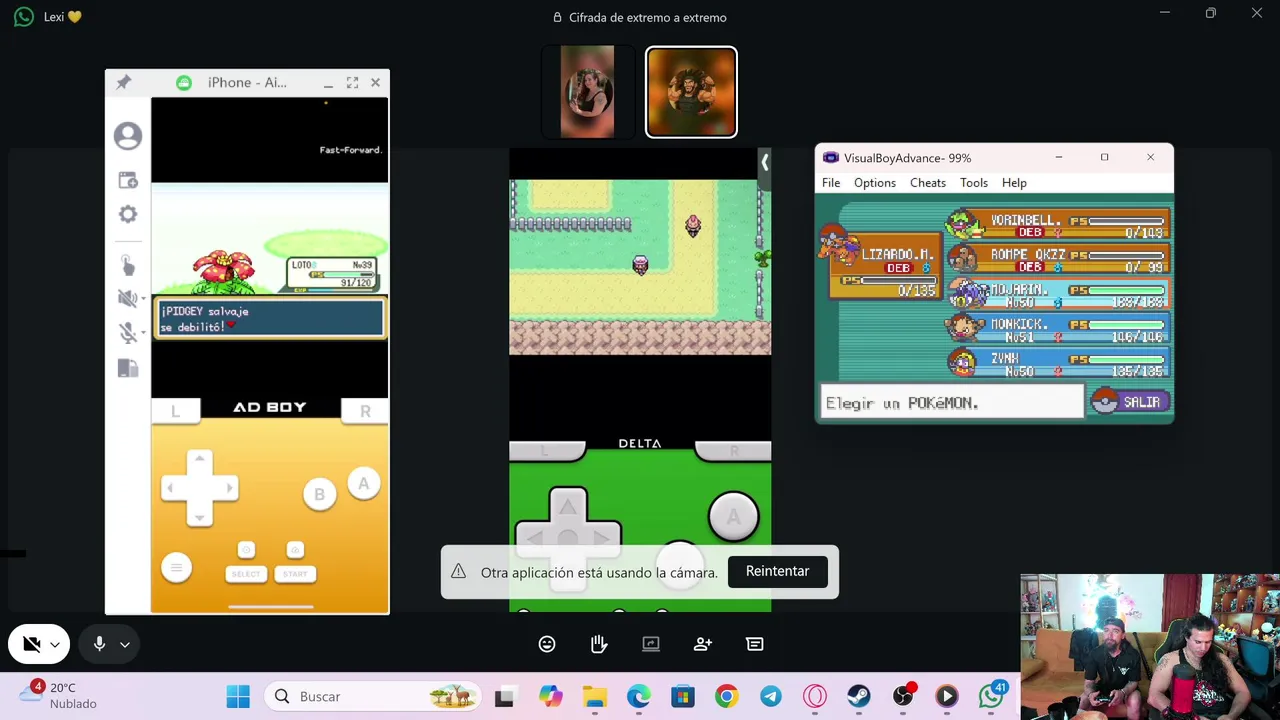Add a participant to the call

tap(703, 644)
